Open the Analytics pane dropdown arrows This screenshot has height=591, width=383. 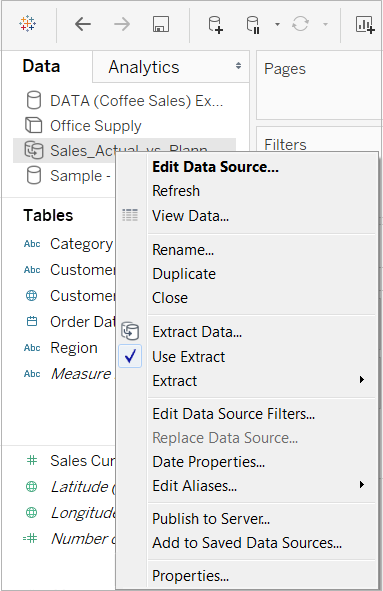tap(238, 66)
